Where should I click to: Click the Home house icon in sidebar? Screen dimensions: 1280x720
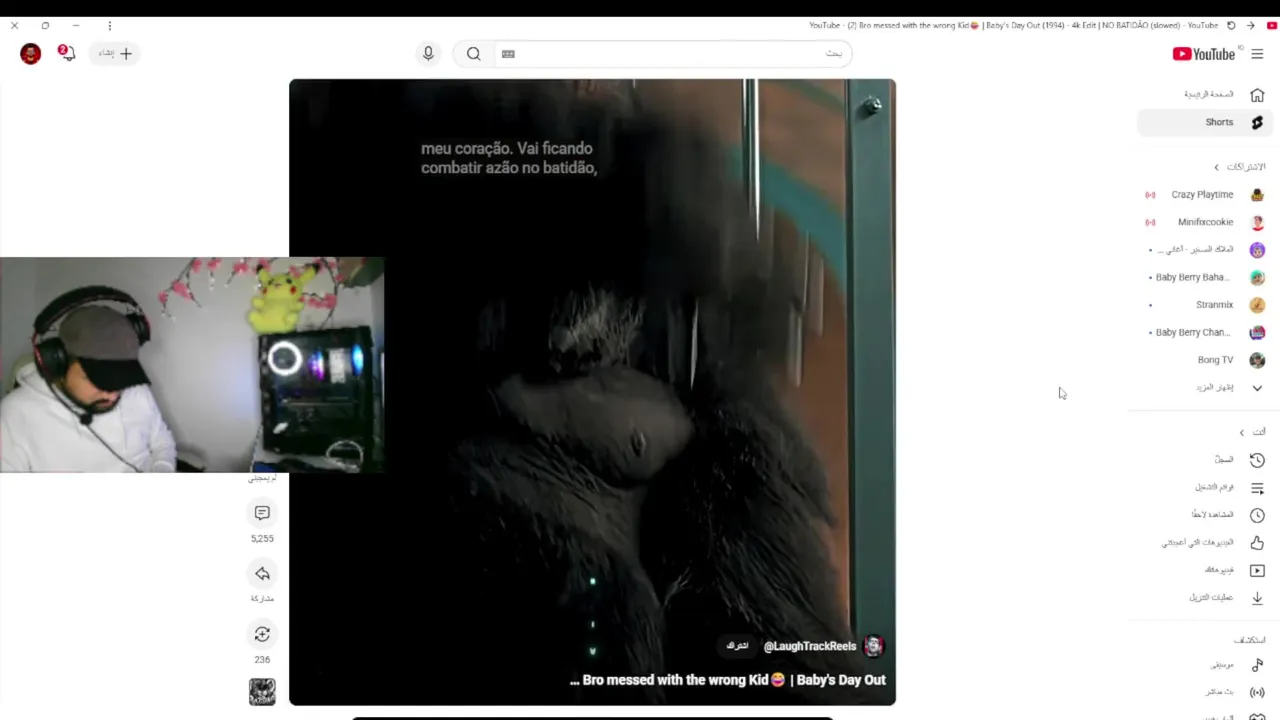click(1257, 94)
